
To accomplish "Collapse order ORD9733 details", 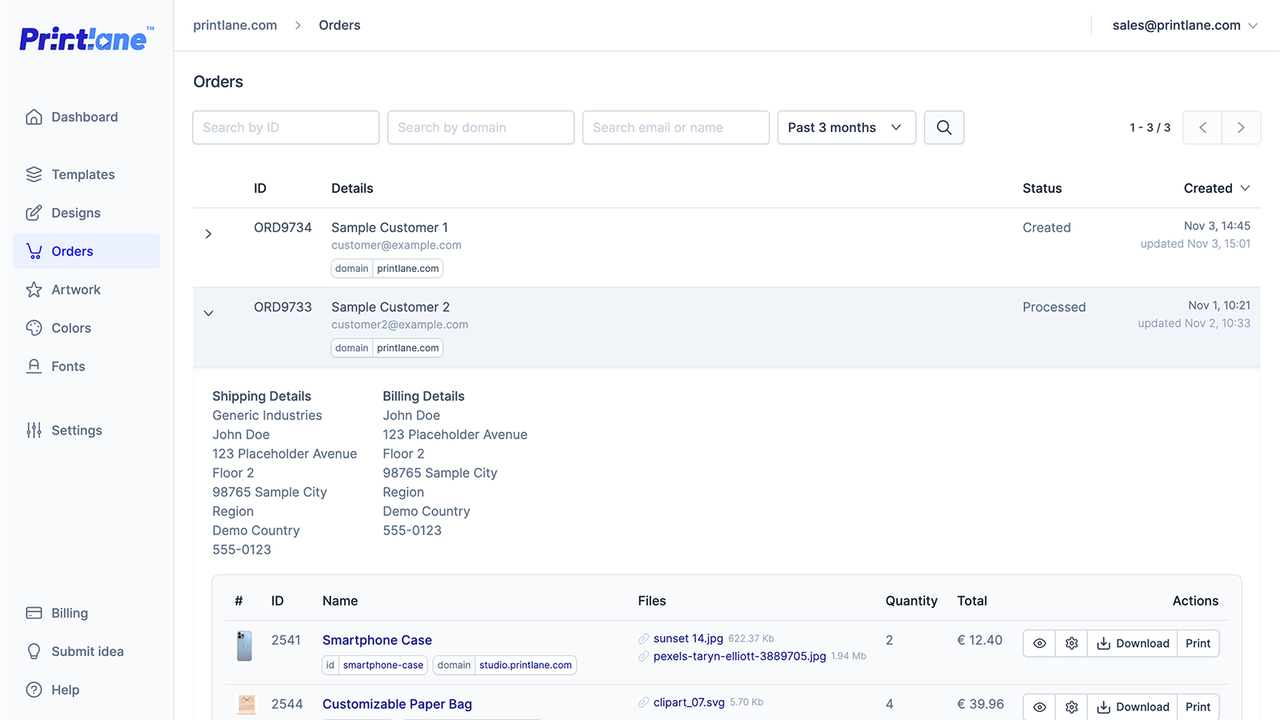I will (x=208, y=312).
